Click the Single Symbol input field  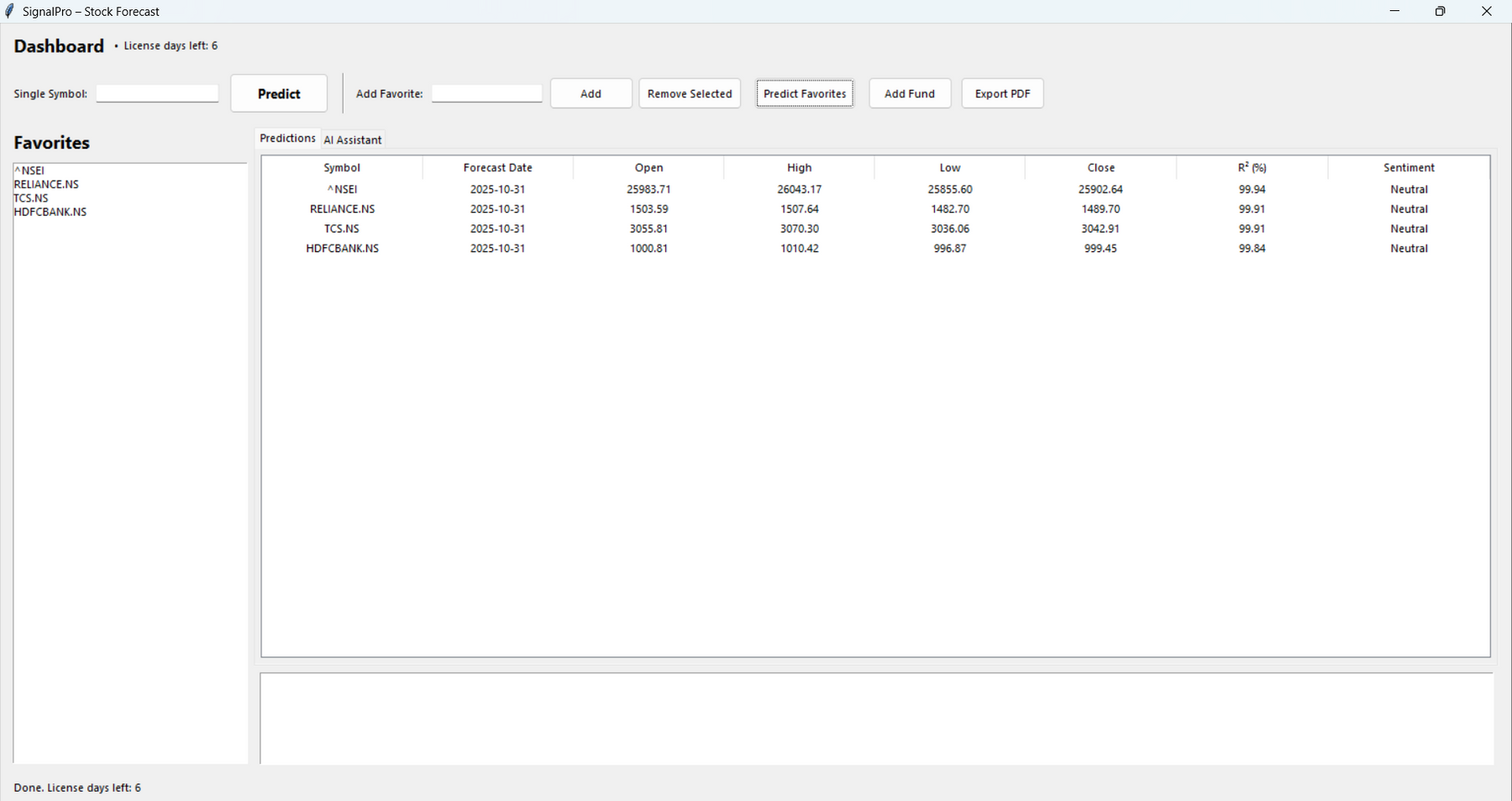(x=157, y=93)
